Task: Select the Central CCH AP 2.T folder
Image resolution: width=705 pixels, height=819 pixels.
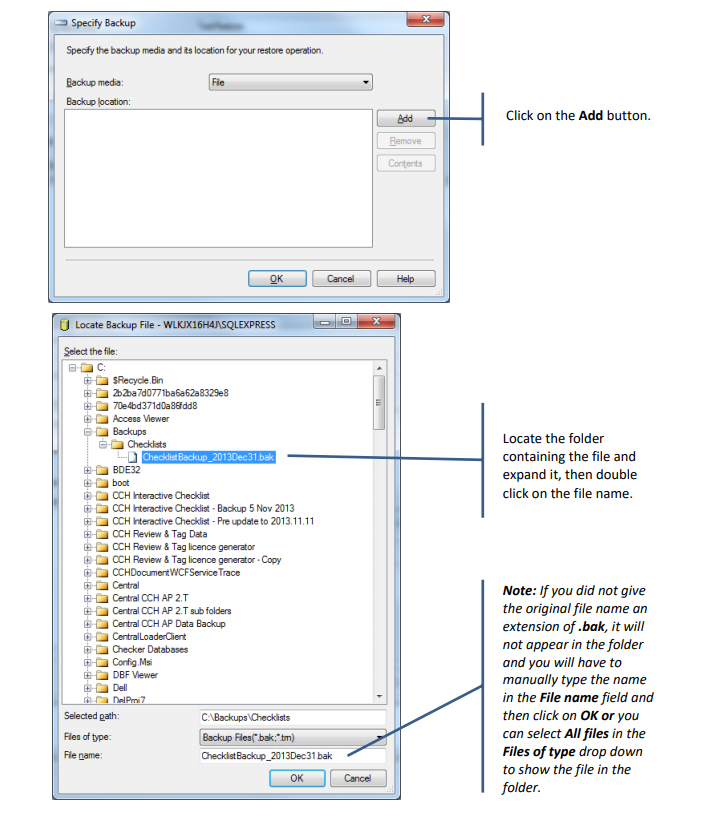Action: click(150, 598)
